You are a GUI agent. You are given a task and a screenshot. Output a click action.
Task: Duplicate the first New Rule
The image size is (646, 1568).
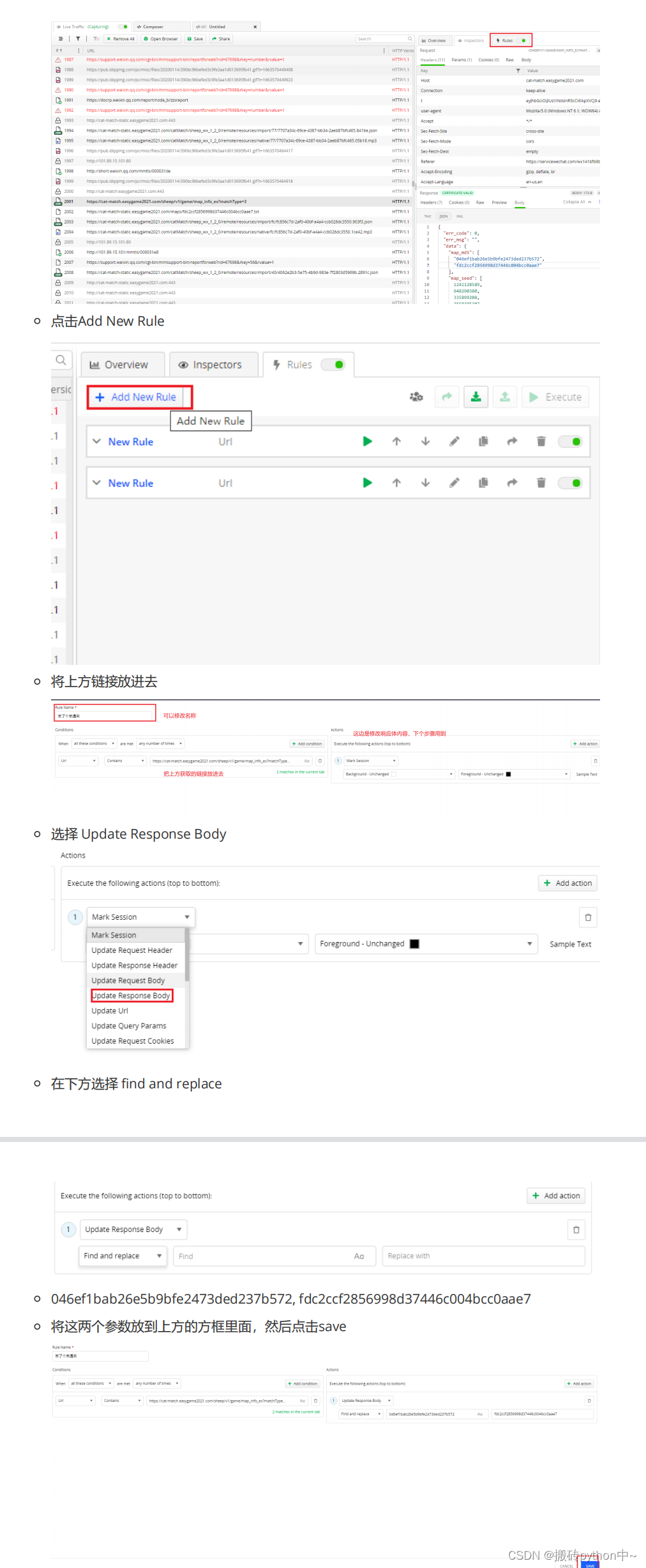click(x=483, y=441)
